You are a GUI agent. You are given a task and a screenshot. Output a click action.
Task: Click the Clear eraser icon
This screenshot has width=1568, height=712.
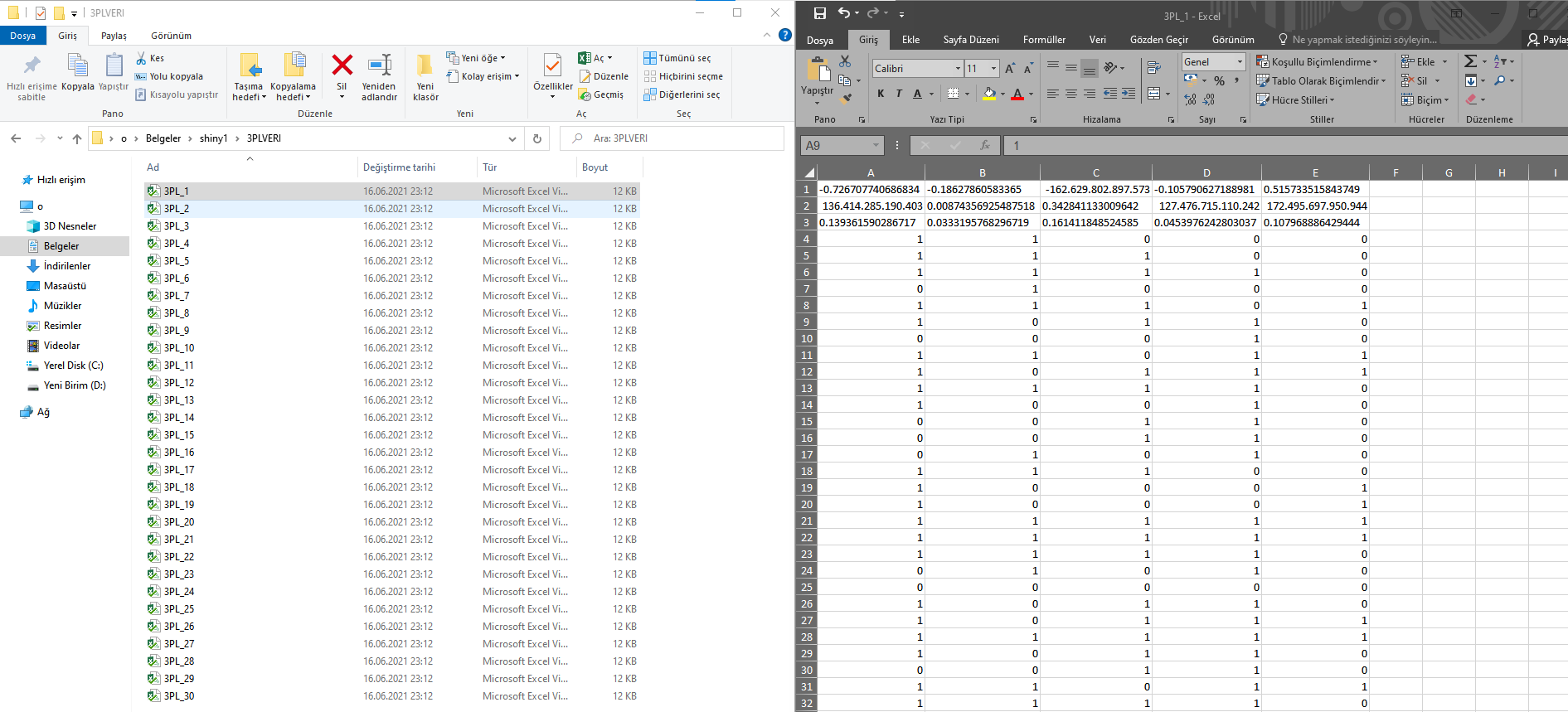pyautogui.click(x=1471, y=99)
